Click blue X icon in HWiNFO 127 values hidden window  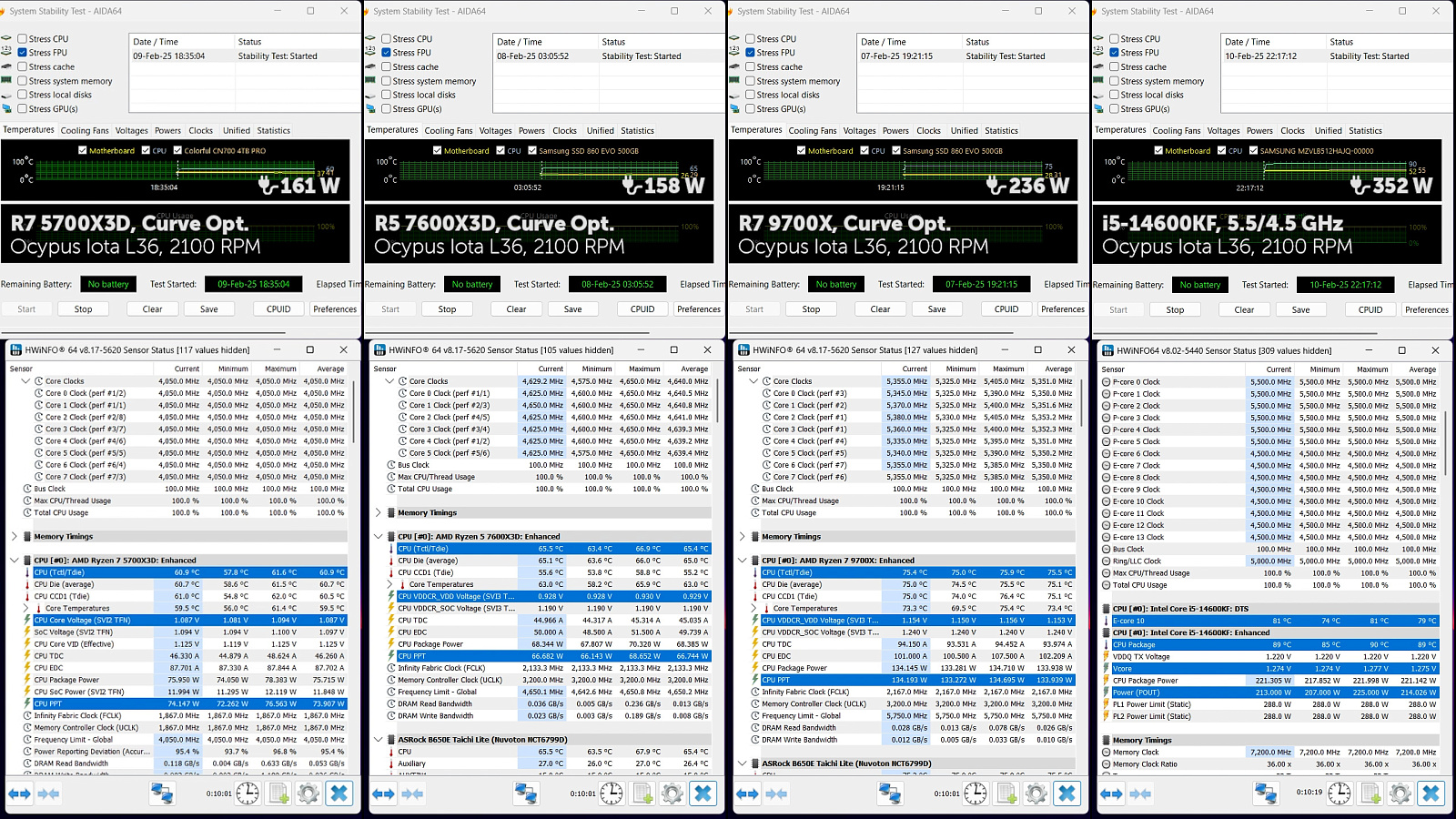click(x=1067, y=794)
